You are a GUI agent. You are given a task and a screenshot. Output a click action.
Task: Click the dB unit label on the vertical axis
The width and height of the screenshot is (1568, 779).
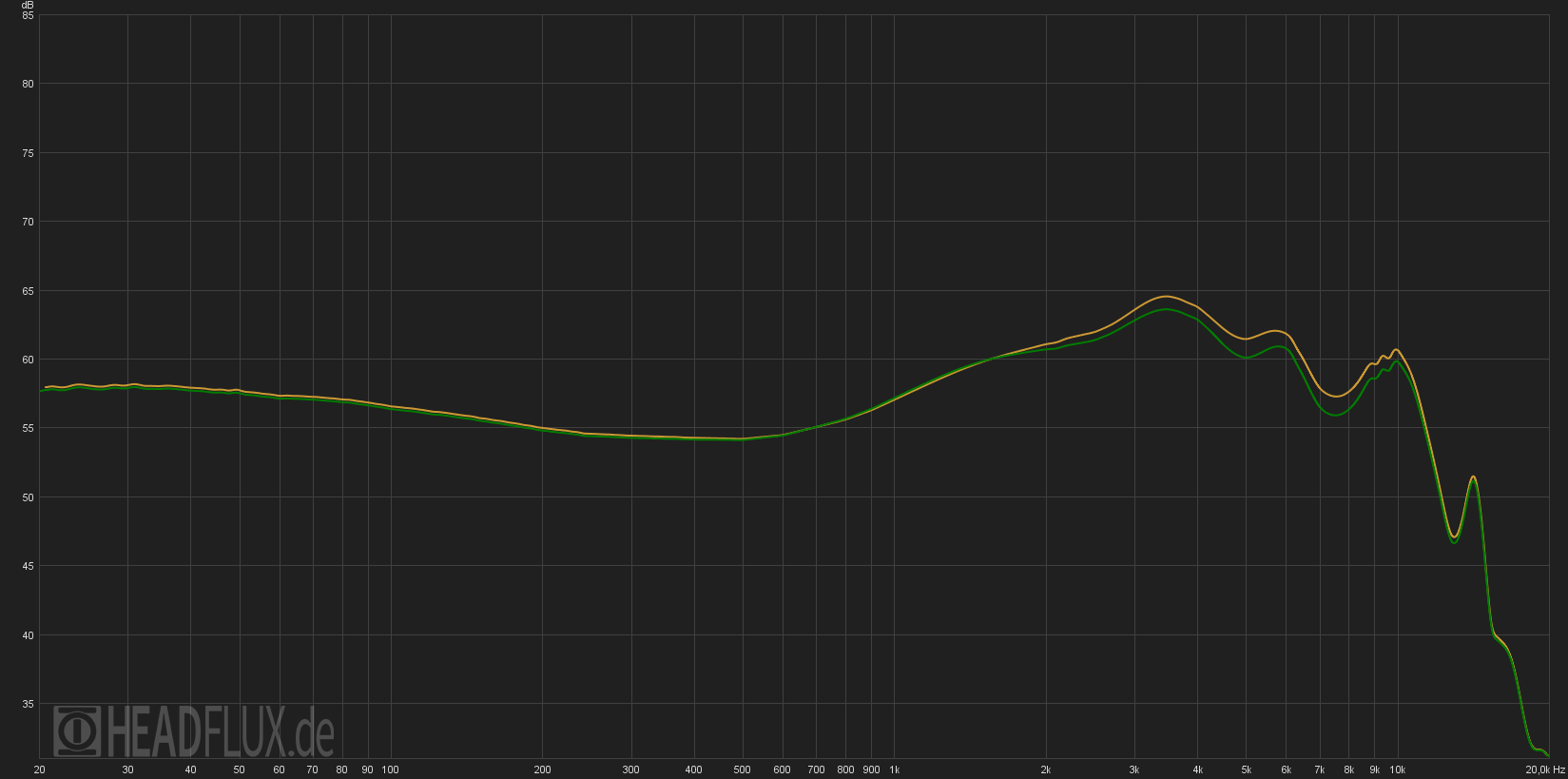(28, 5)
